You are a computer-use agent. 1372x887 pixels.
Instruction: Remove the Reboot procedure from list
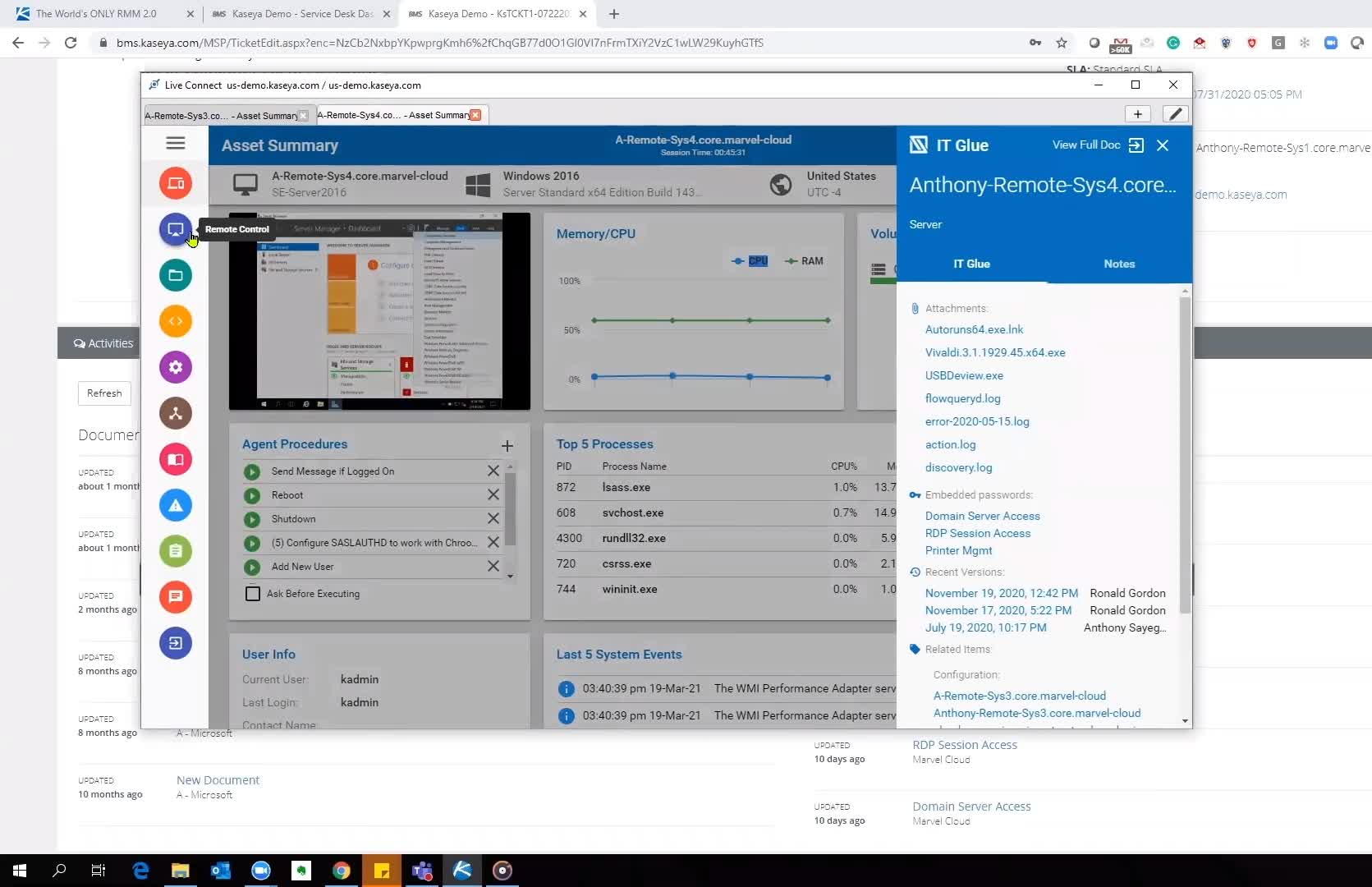click(493, 494)
